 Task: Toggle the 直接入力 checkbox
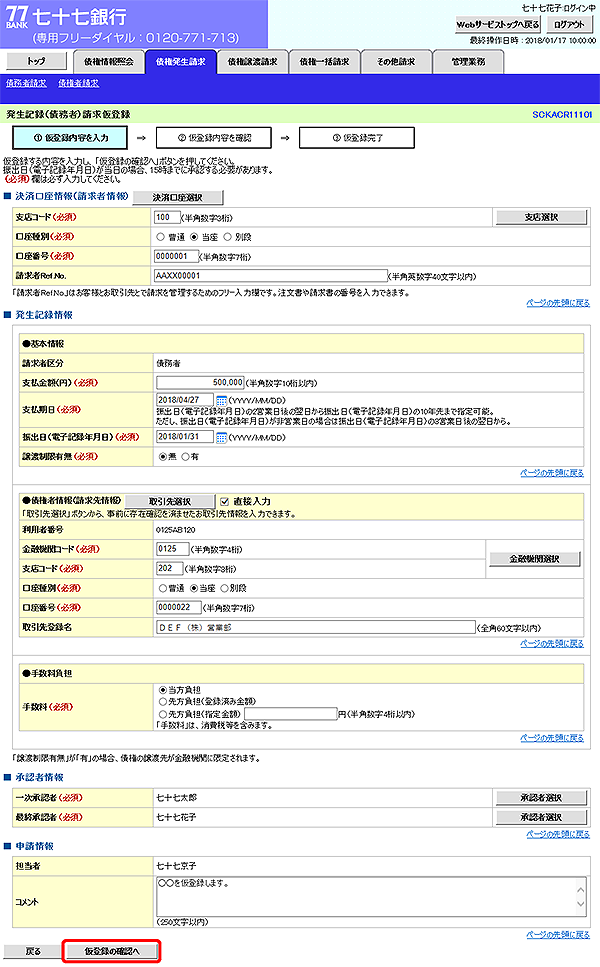tap(224, 501)
